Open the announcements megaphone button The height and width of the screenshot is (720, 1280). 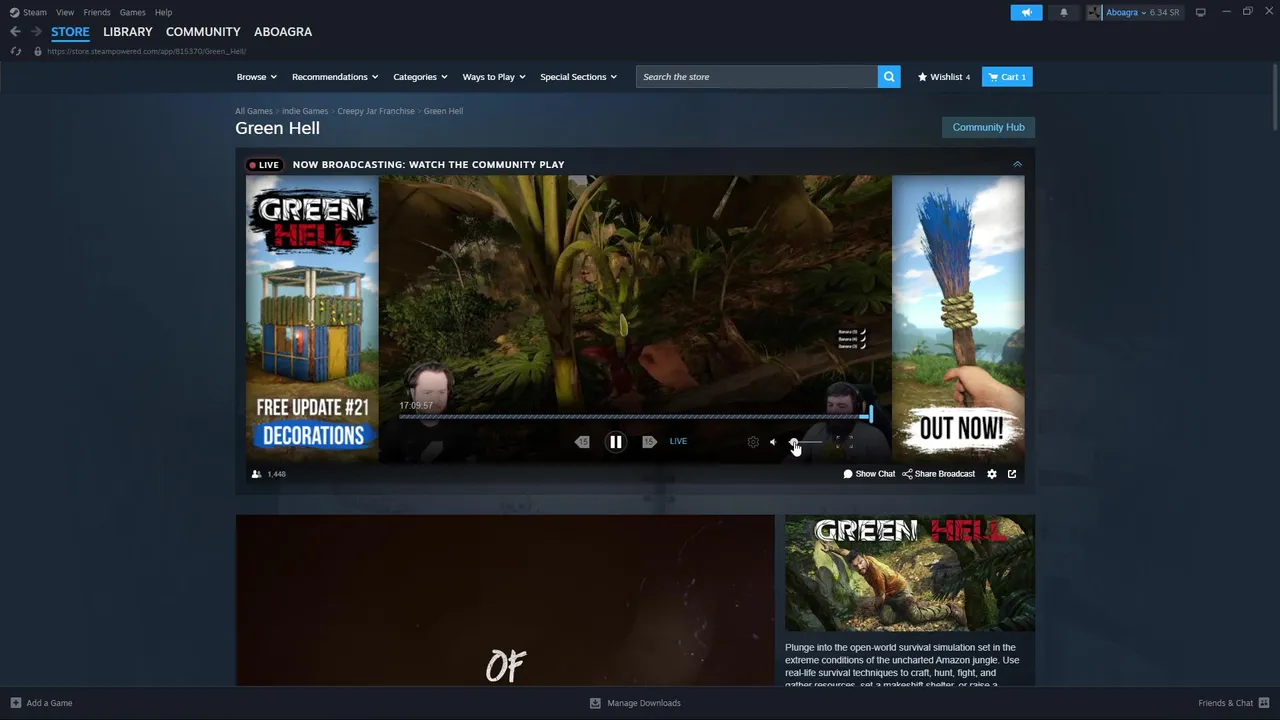tap(1026, 12)
